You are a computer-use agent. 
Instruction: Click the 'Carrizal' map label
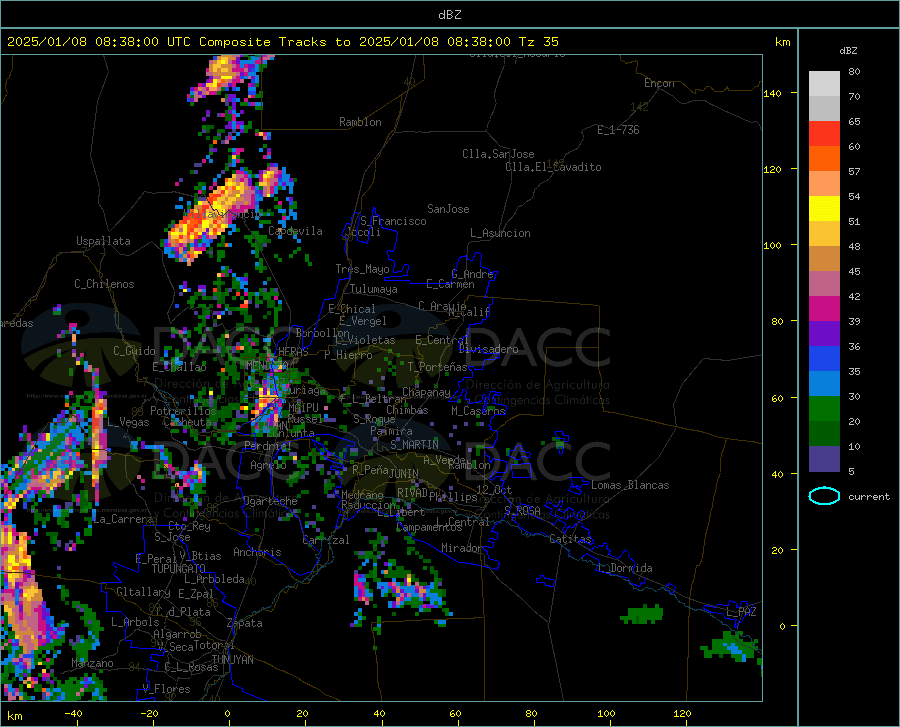click(325, 540)
